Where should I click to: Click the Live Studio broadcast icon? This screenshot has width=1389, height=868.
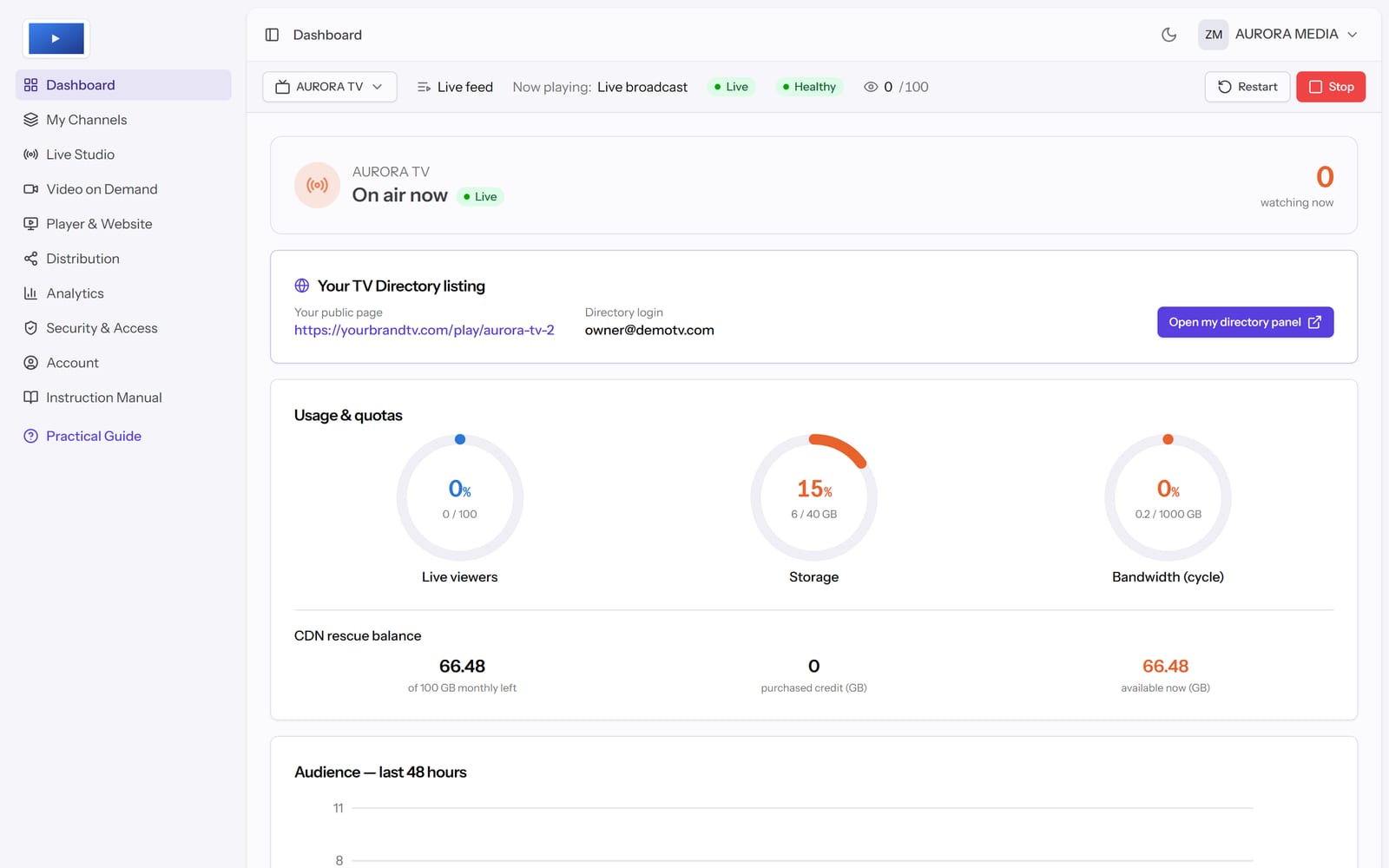(x=31, y=155)
